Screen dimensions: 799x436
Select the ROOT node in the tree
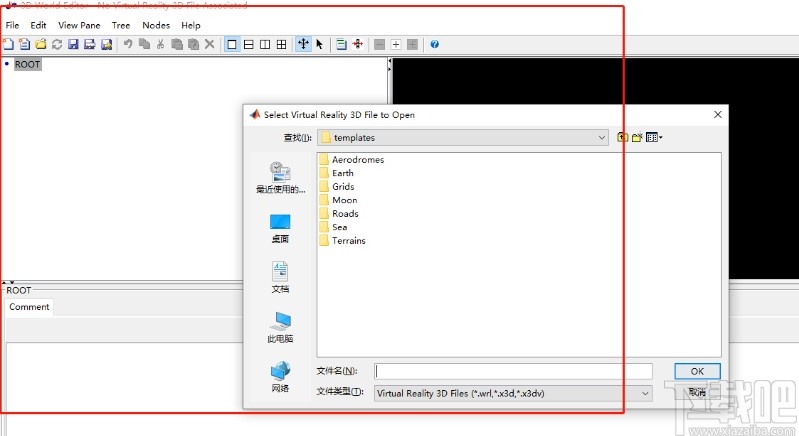pos(28,64)
